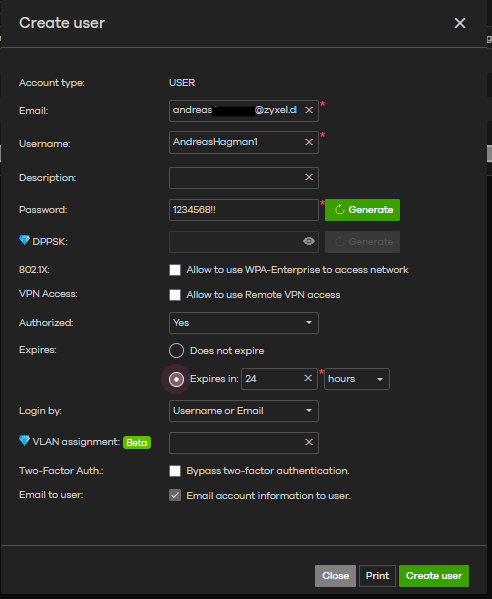Clear the Username field using the X icon

point(309,142)
